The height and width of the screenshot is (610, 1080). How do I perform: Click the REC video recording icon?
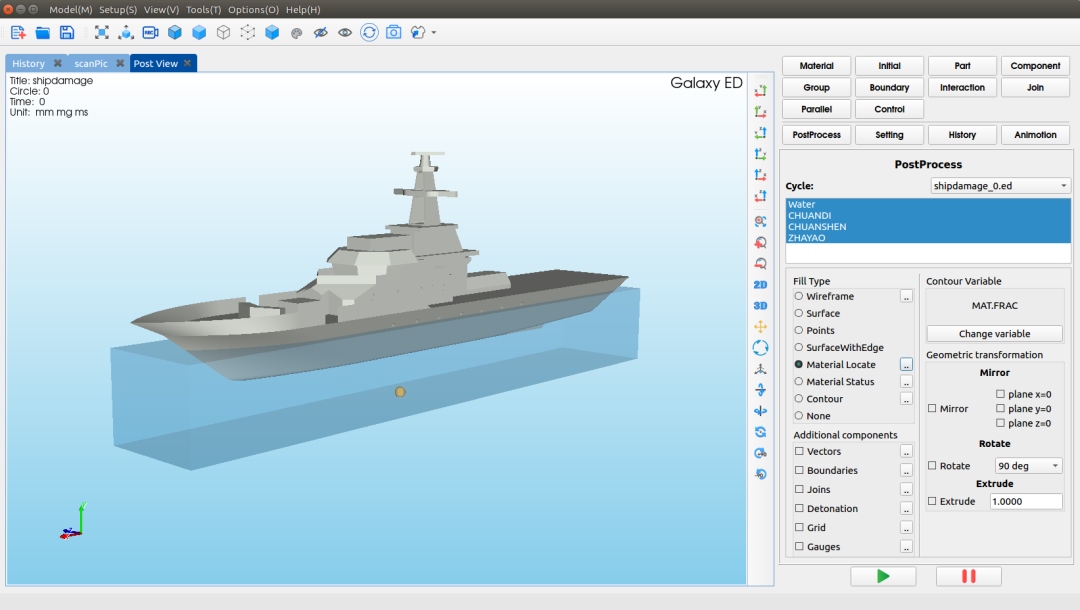coord(150,32)
